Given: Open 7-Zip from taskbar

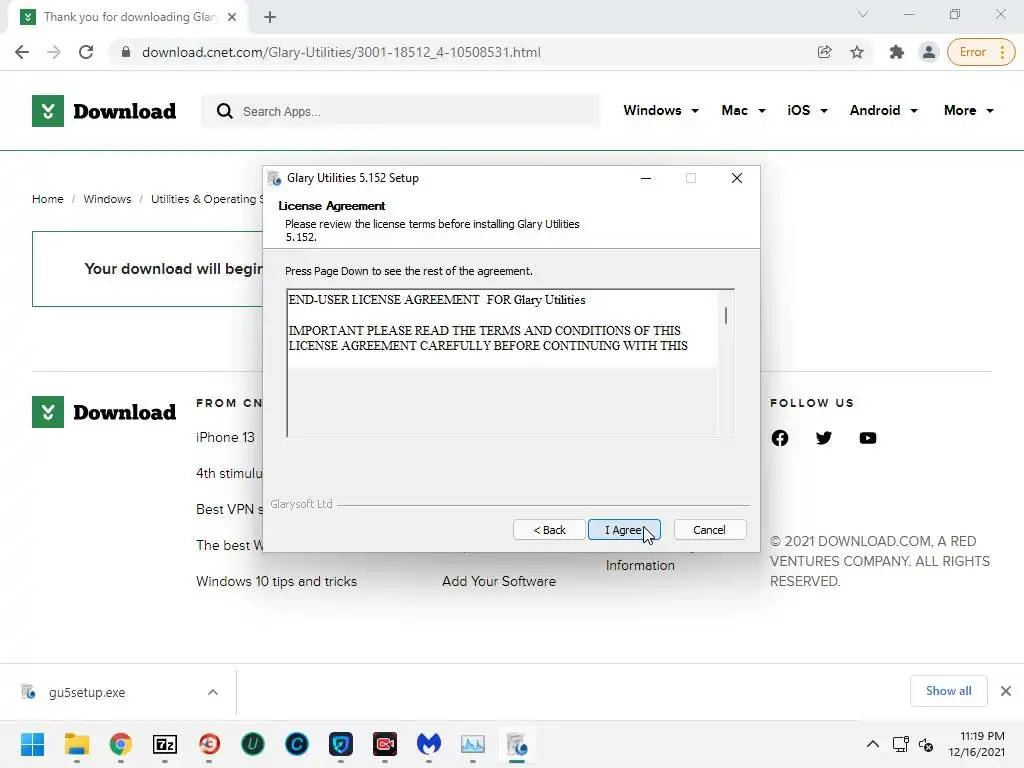Looking at the screenshot, I should pos(165,744).
